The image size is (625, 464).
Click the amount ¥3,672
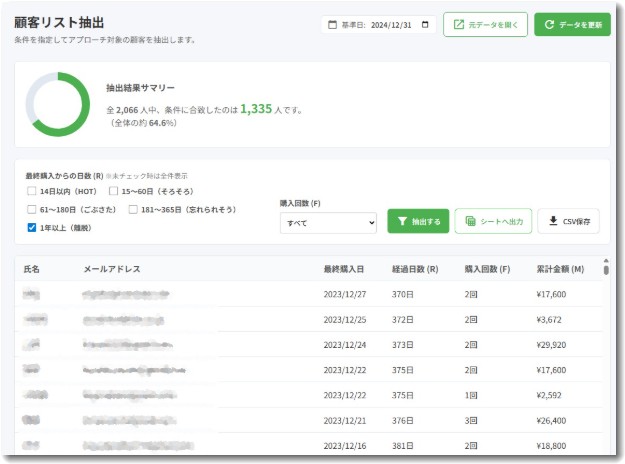point(549,320)
